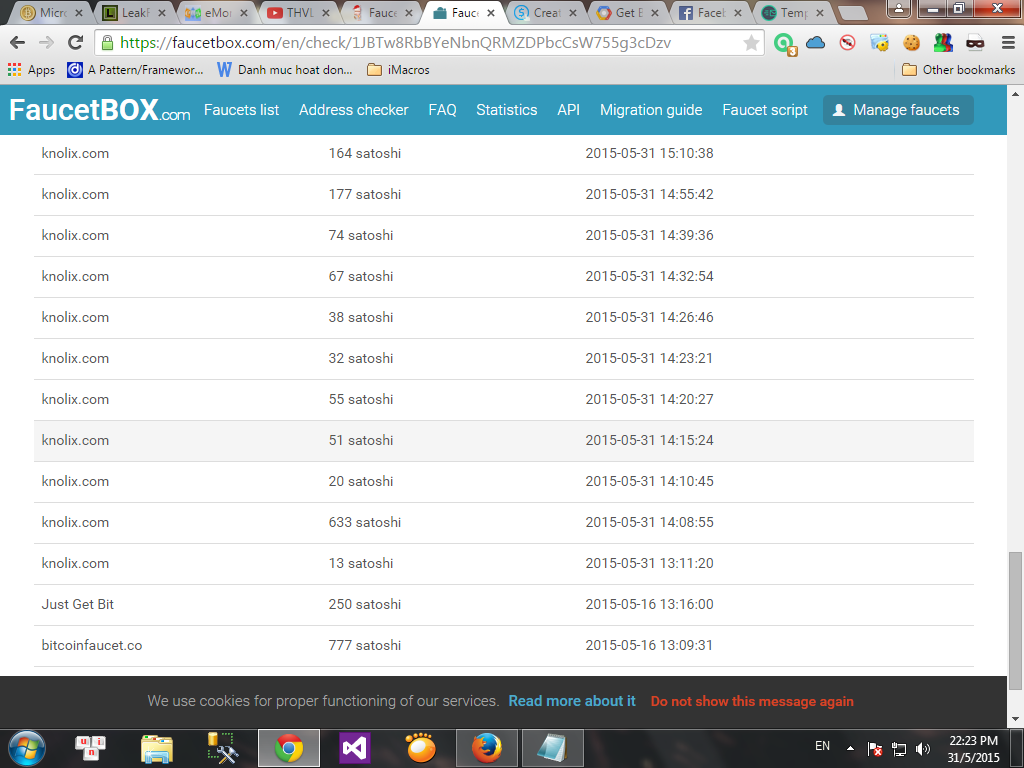Open Firefox from the taskbar
The height and width of the screenshot is (768, 1024).
pos(487,748)
